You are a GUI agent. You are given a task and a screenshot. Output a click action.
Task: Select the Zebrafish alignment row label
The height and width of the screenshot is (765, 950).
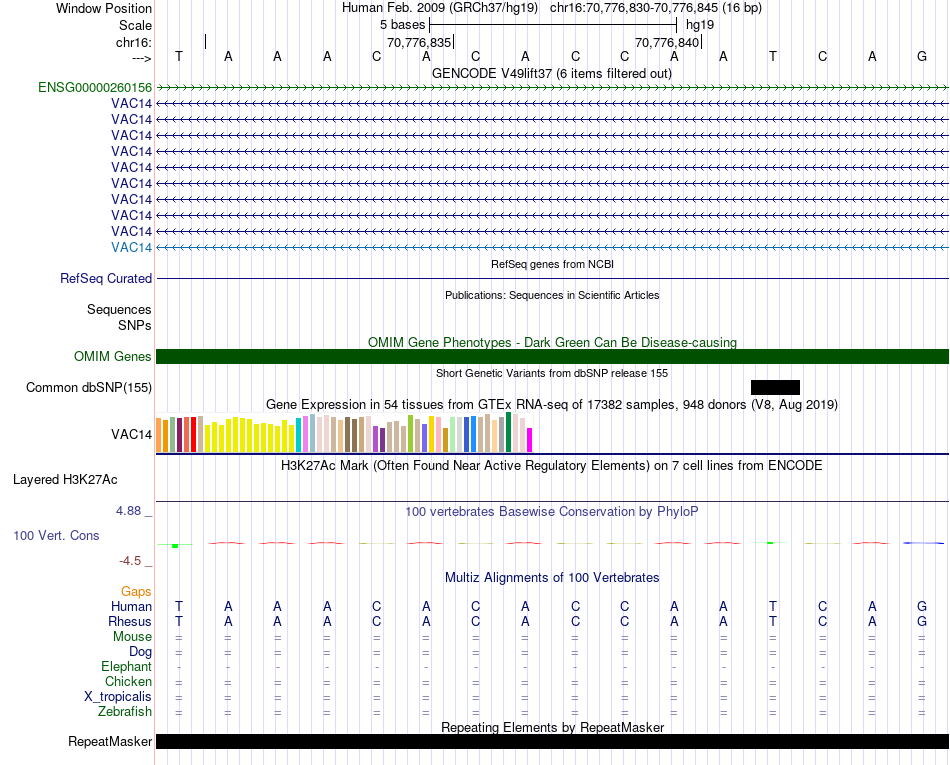125,712
